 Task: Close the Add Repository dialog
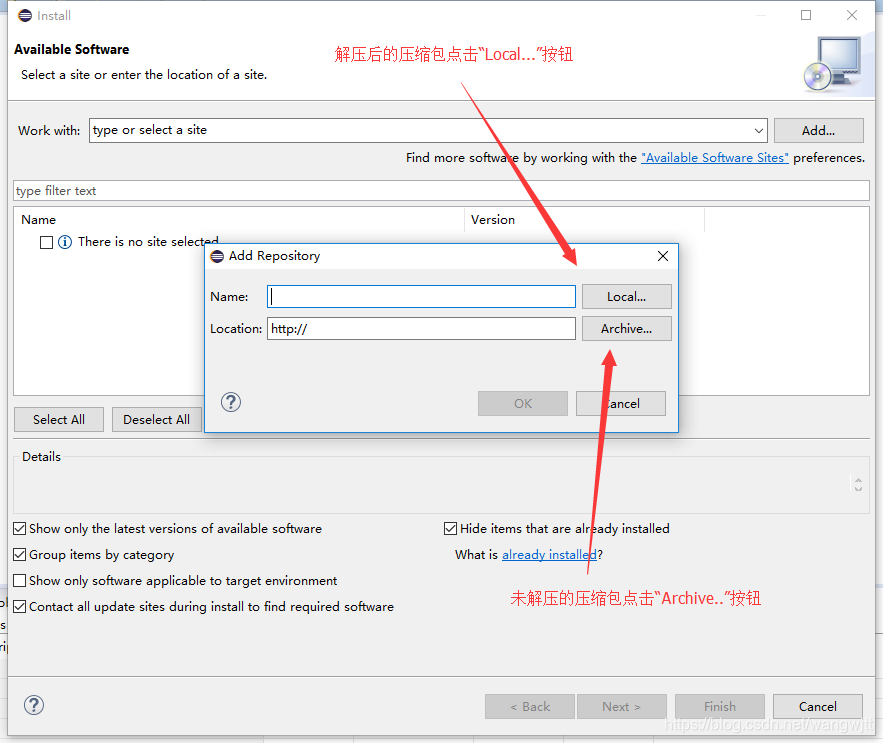coord(663,256)
